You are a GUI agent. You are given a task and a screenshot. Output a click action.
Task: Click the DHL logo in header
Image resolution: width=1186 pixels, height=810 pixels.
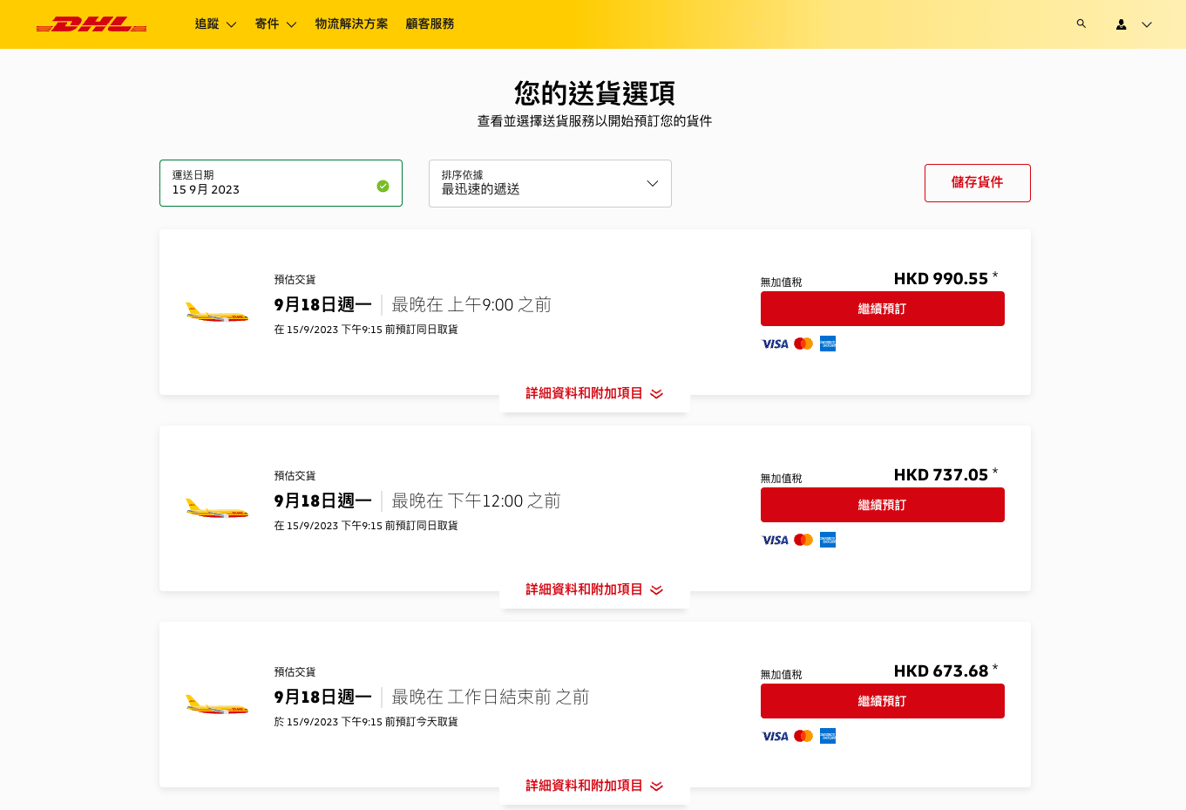pyautogui.click(x=91, y=24)
